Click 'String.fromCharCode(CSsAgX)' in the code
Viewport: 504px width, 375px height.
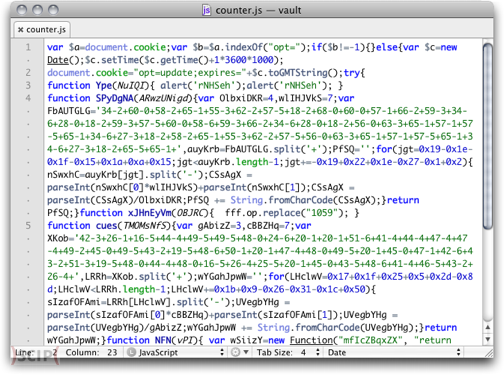coord(306,200)
